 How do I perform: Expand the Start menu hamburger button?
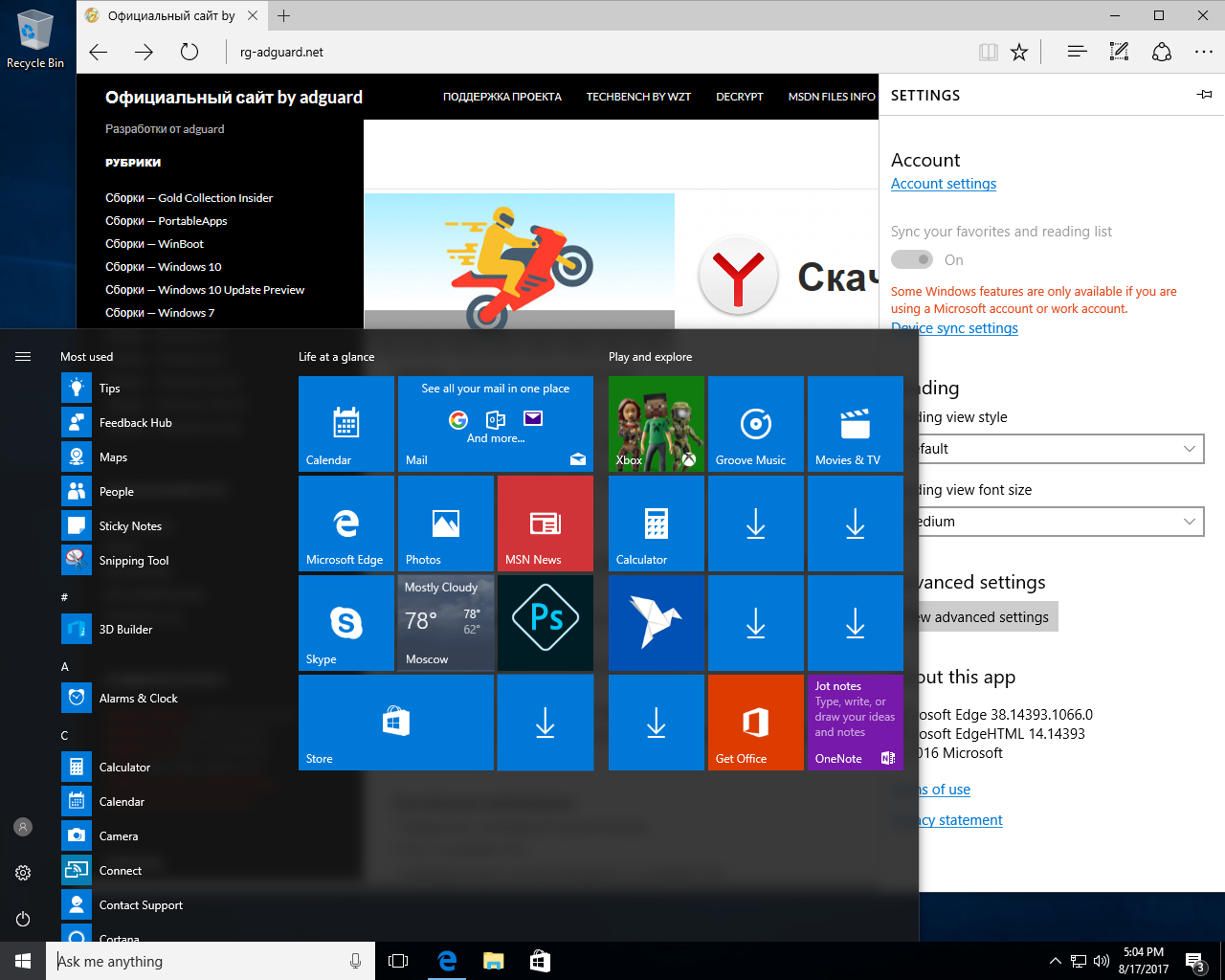pyautogui.click(x=23, y=356)
